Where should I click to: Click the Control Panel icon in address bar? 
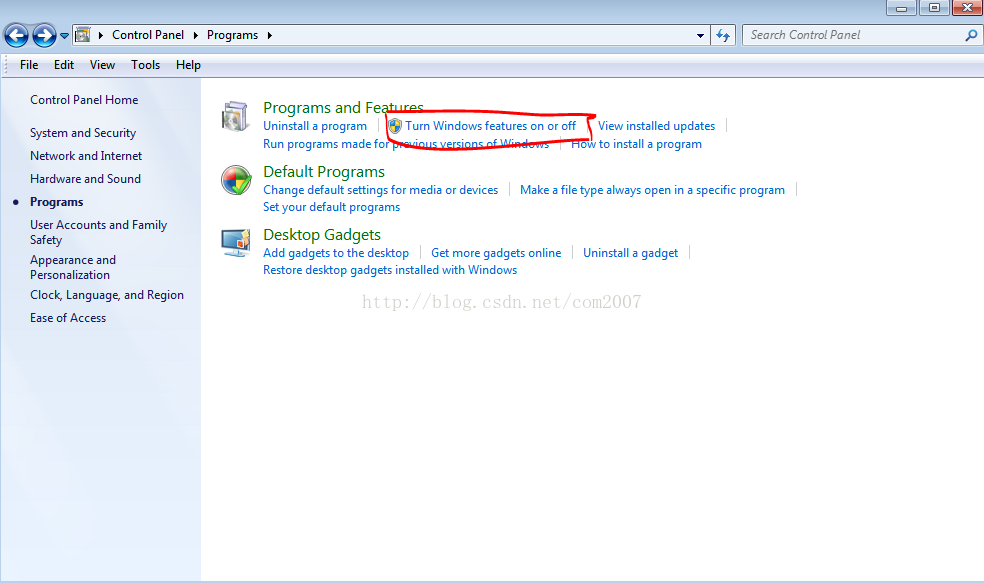[83, 35]
